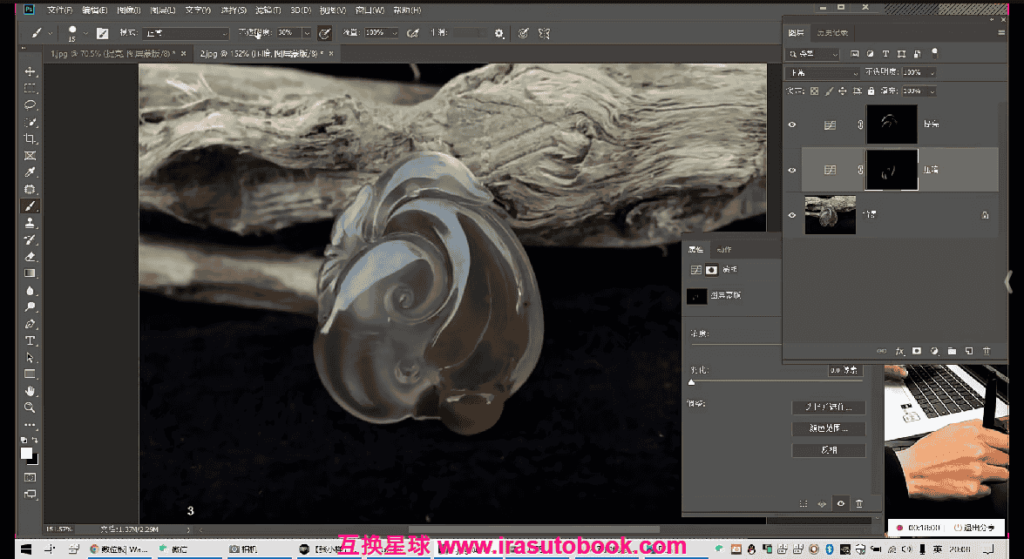Viewport: 1024px width, 559px height.
Task: Toggle lock all on the layer
Action: (x=871, y=91)
